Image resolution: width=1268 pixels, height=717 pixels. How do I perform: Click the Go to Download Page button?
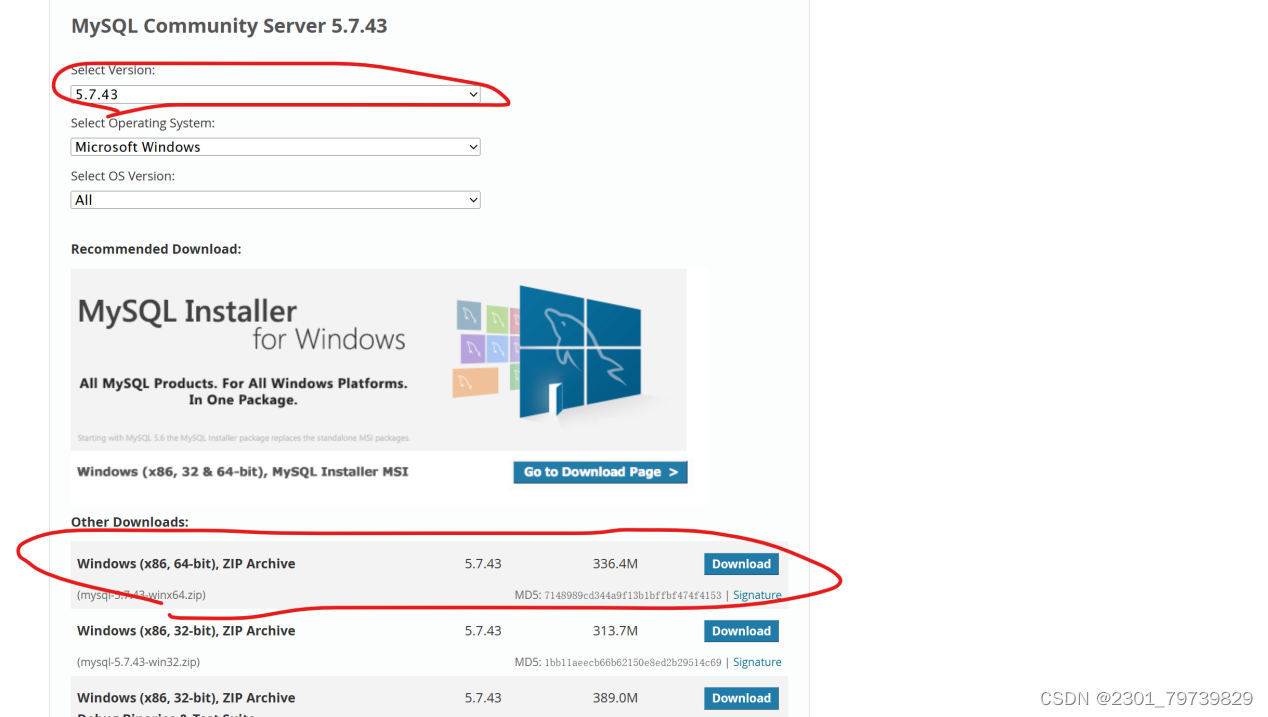(600, 472)
